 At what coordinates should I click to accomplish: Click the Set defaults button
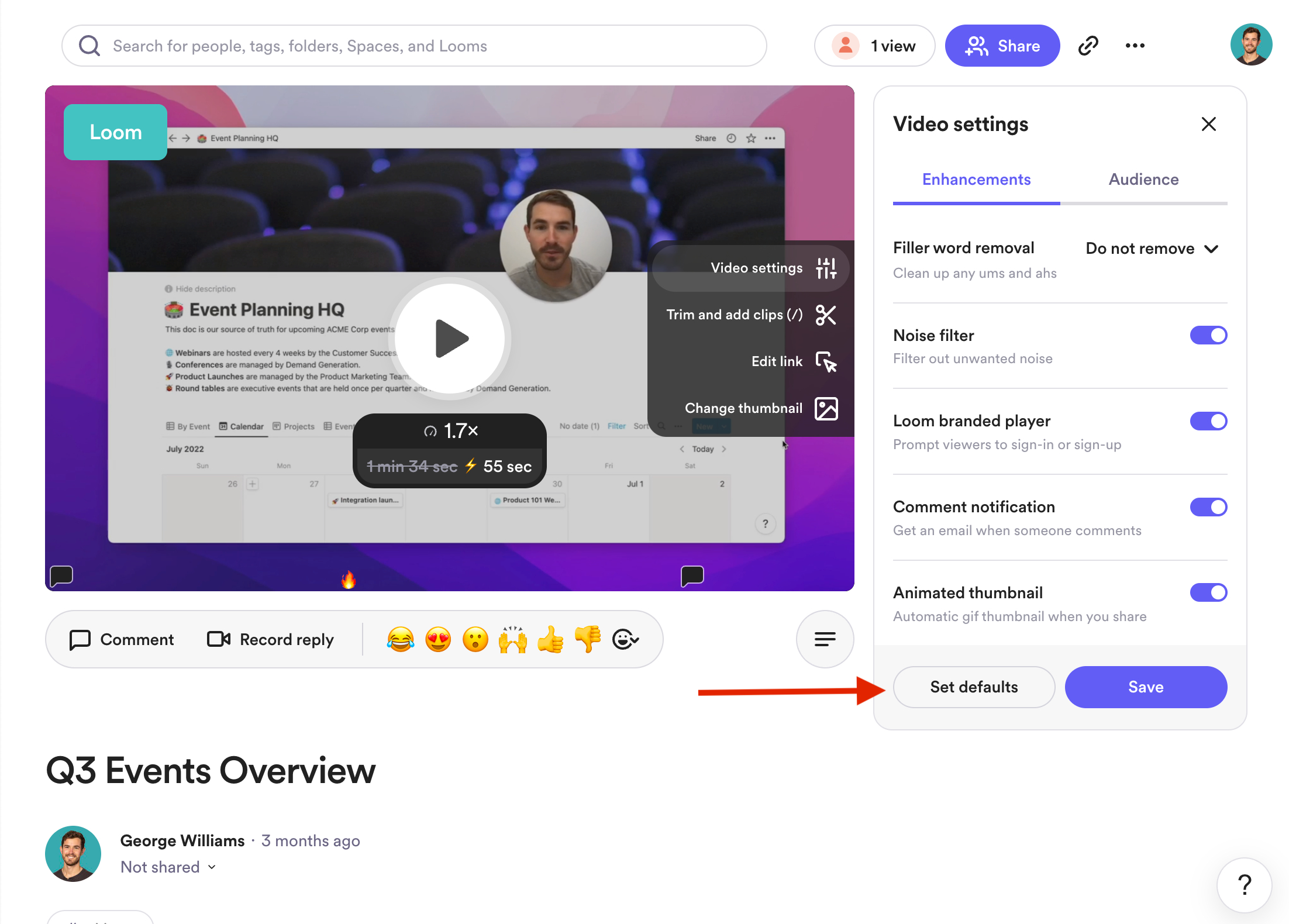point(974,687)
